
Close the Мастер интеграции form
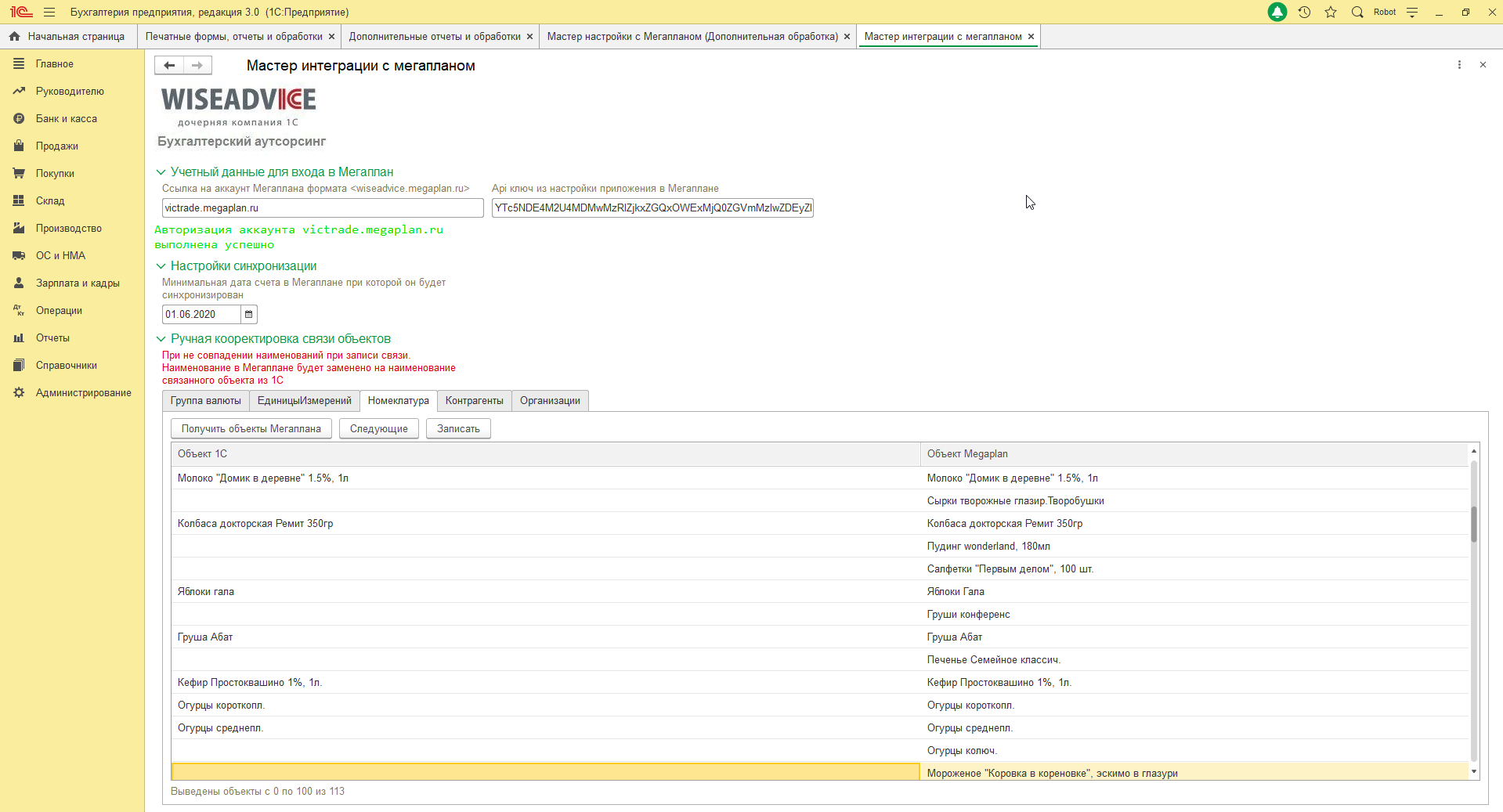pyautogui.click(x=1483, y=65)
